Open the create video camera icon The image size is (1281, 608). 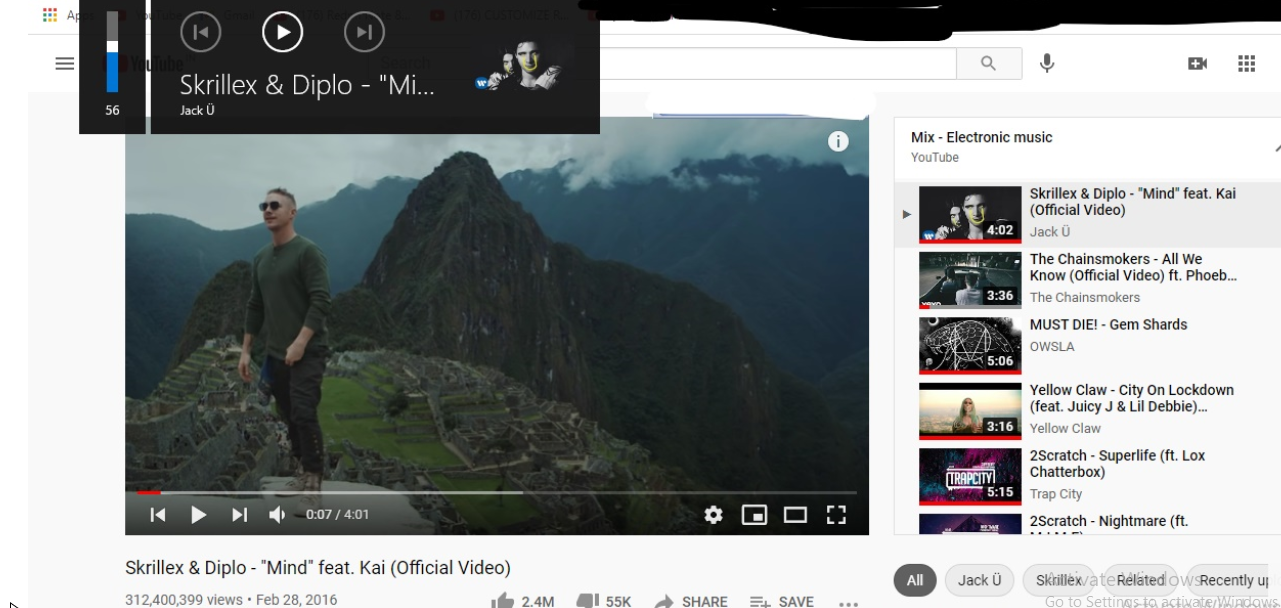1197,63
